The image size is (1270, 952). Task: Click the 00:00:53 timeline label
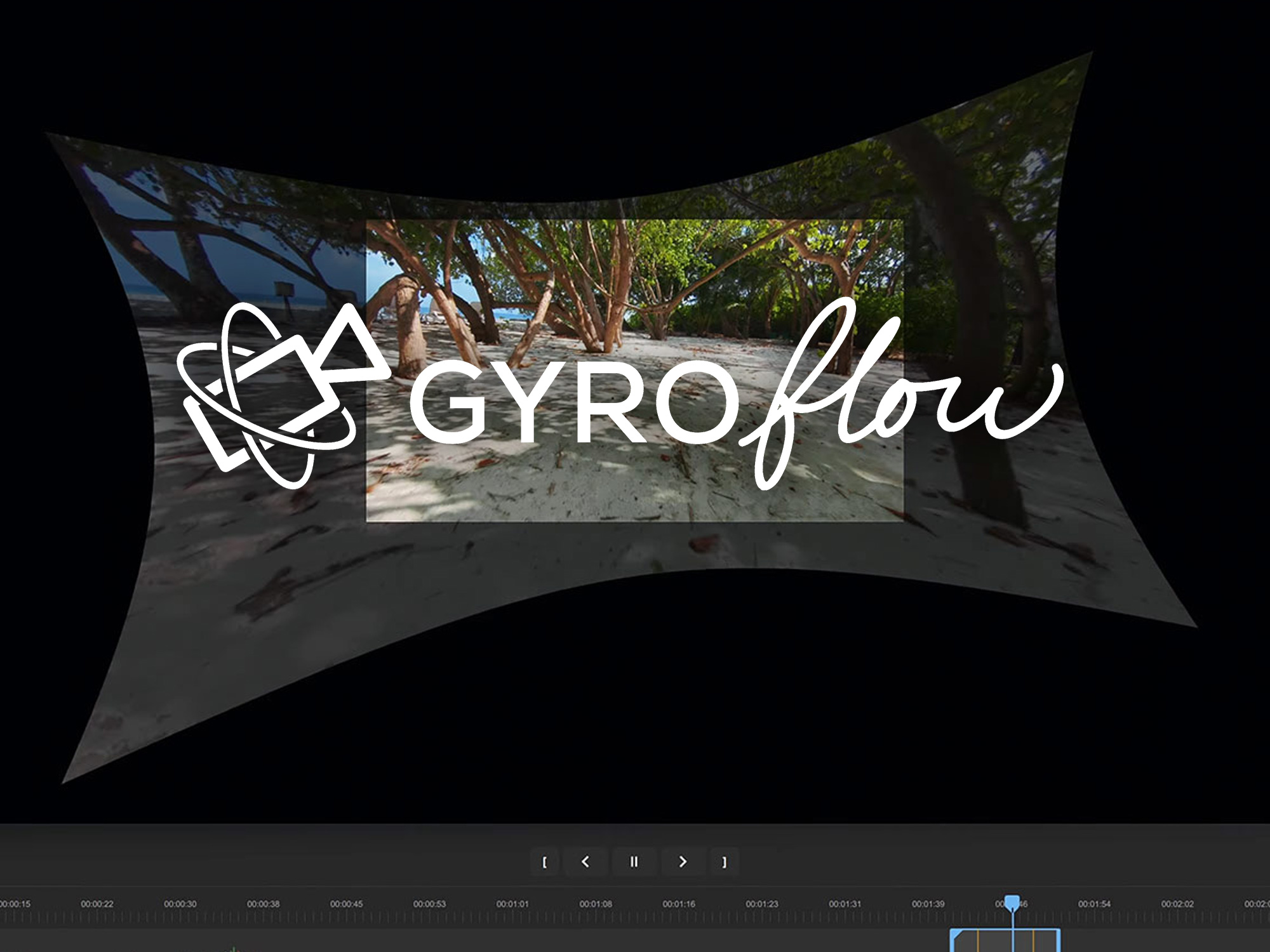click(x=430, y=904)
